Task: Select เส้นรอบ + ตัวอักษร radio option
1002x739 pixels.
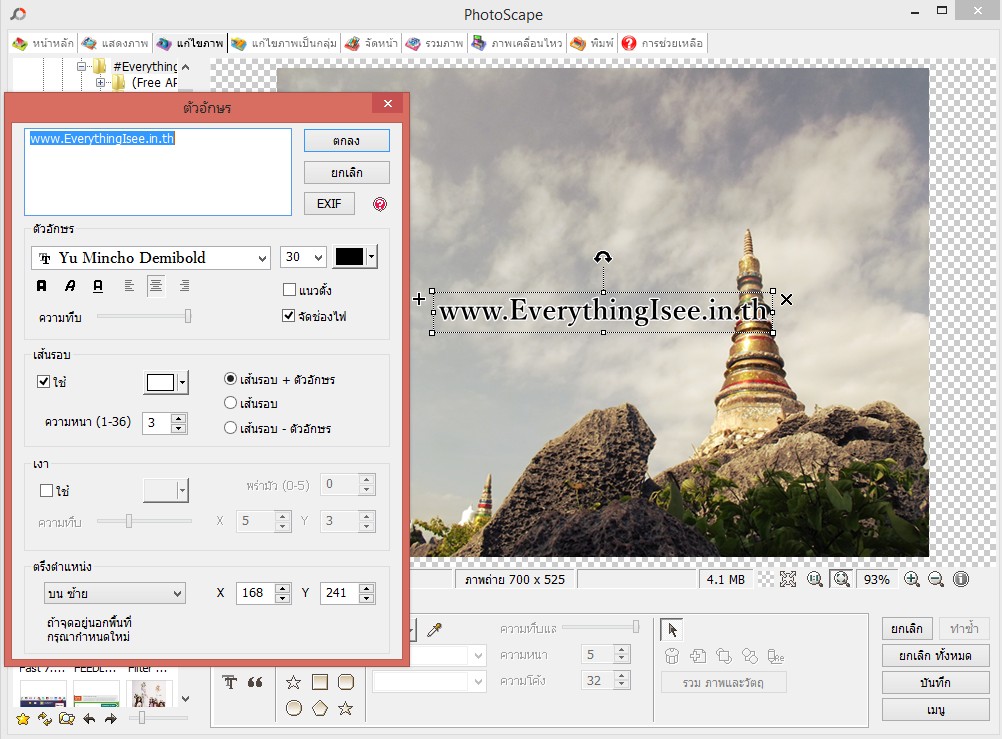Action: click(x=231, y=378)
